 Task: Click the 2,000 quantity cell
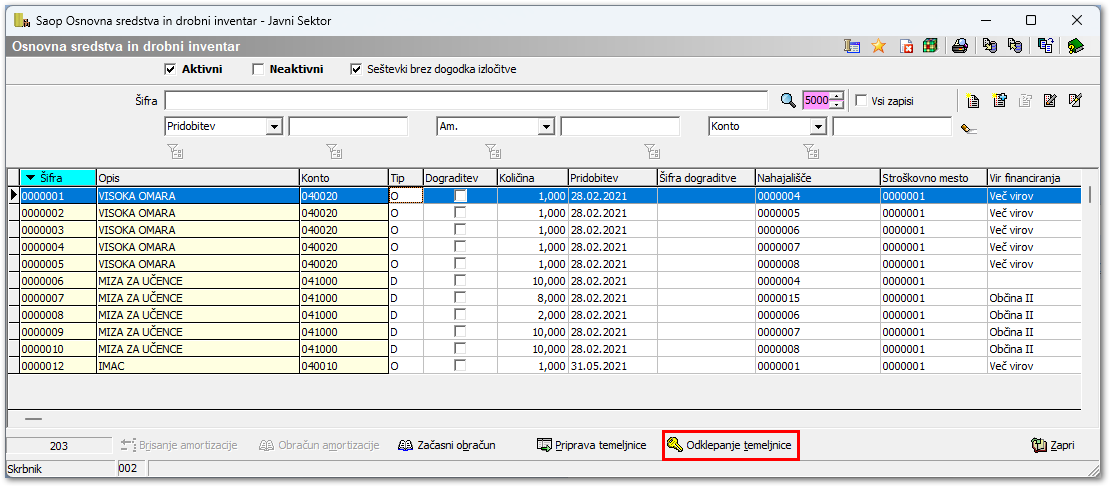[x=532, y=314]
